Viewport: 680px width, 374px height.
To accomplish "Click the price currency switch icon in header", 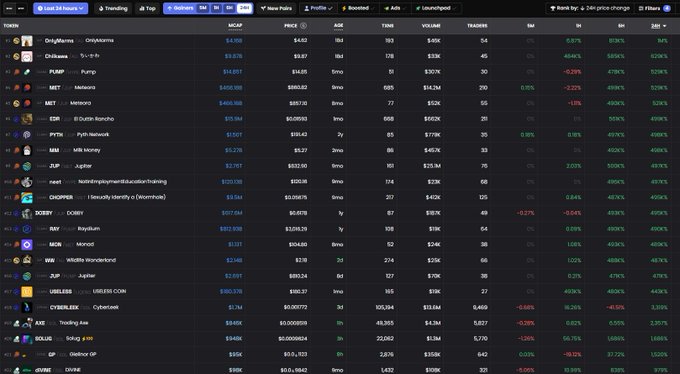I will (303, 26).
